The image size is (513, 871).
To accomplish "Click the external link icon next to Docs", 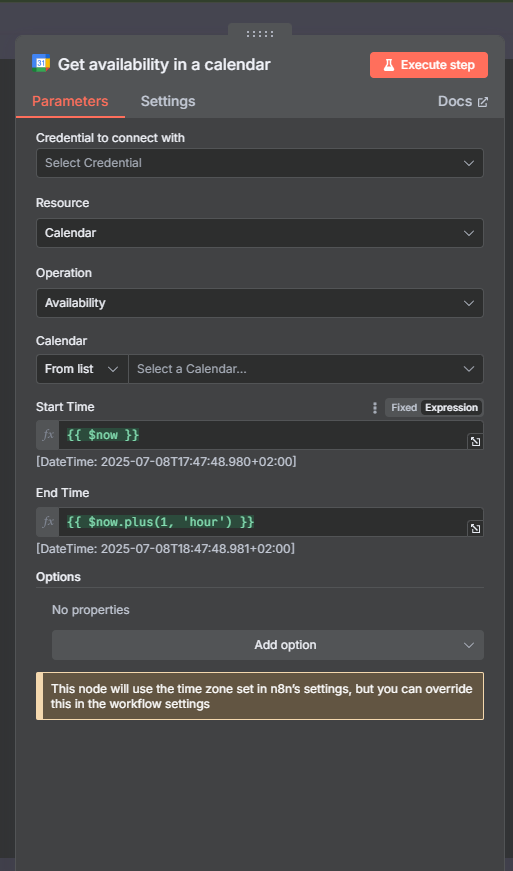I will coord(483,102).
